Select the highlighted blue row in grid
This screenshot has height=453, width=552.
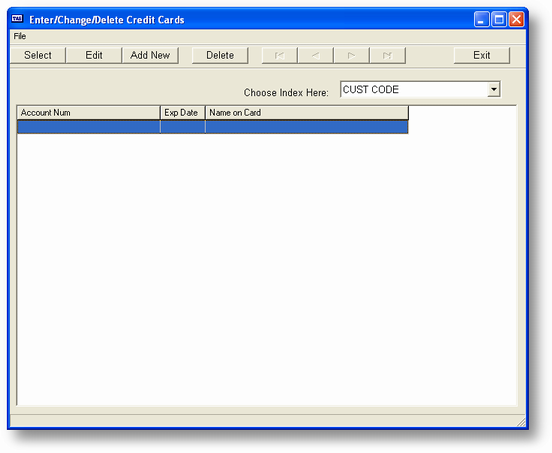[213, 127]
